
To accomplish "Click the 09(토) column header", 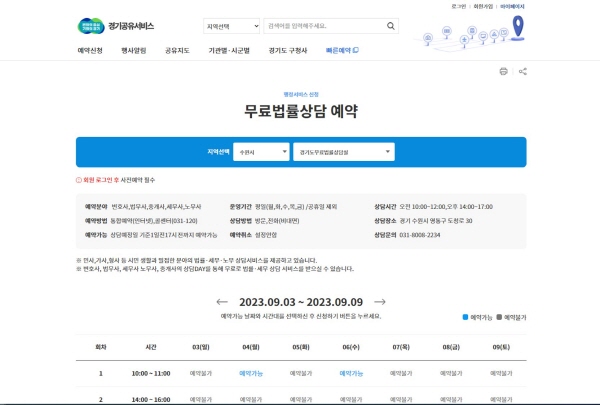I will (x=501, y=347).
